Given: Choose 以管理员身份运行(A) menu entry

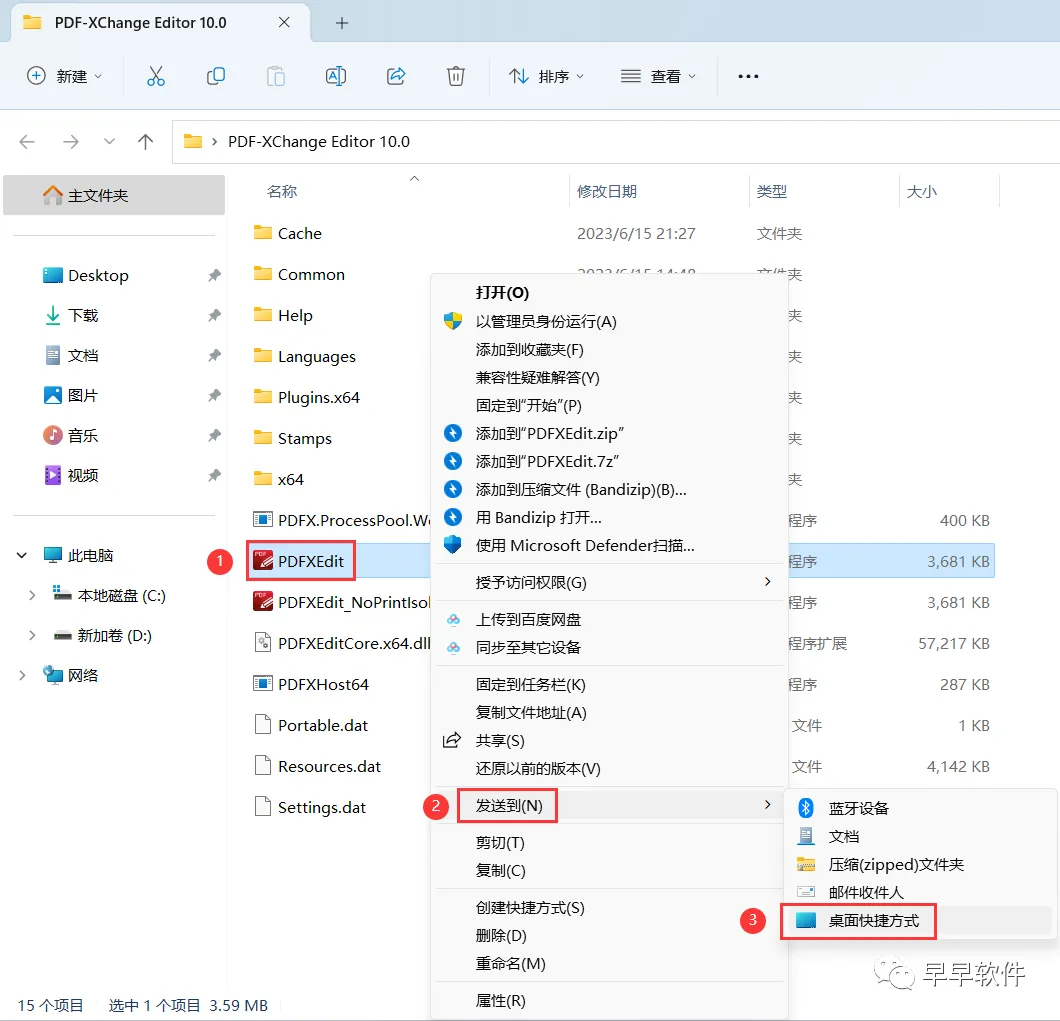Looking at the screenshot, I should (x=546, y=321).
